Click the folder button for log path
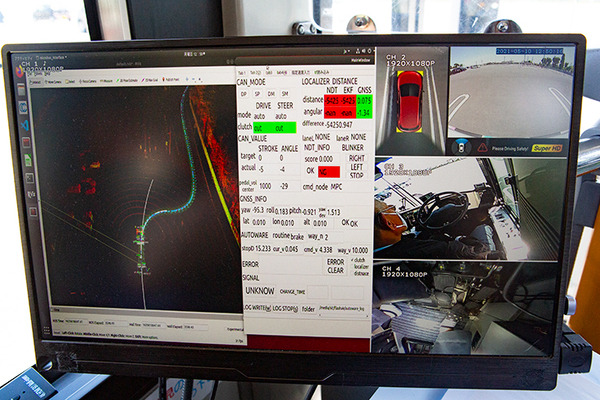Screen dimensions: 600x400 (x=308, y=309)
